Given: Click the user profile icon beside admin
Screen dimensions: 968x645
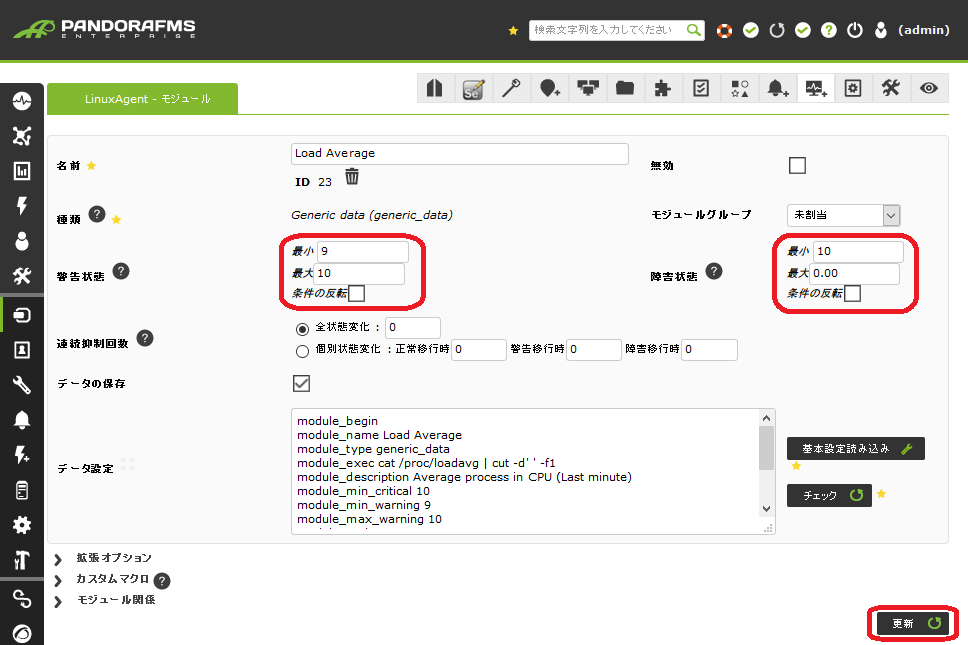Looking at the screenshot, I should coord(881,30).
